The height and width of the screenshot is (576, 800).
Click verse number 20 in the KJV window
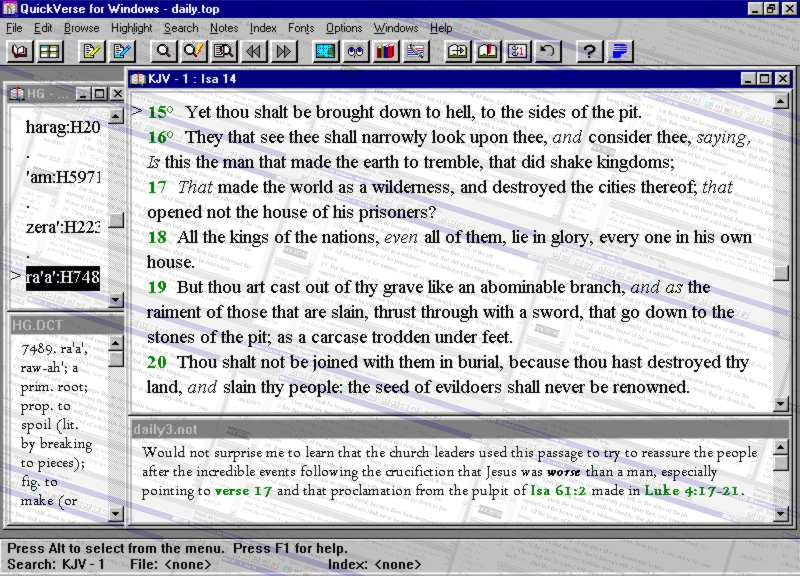pos(157,362)
